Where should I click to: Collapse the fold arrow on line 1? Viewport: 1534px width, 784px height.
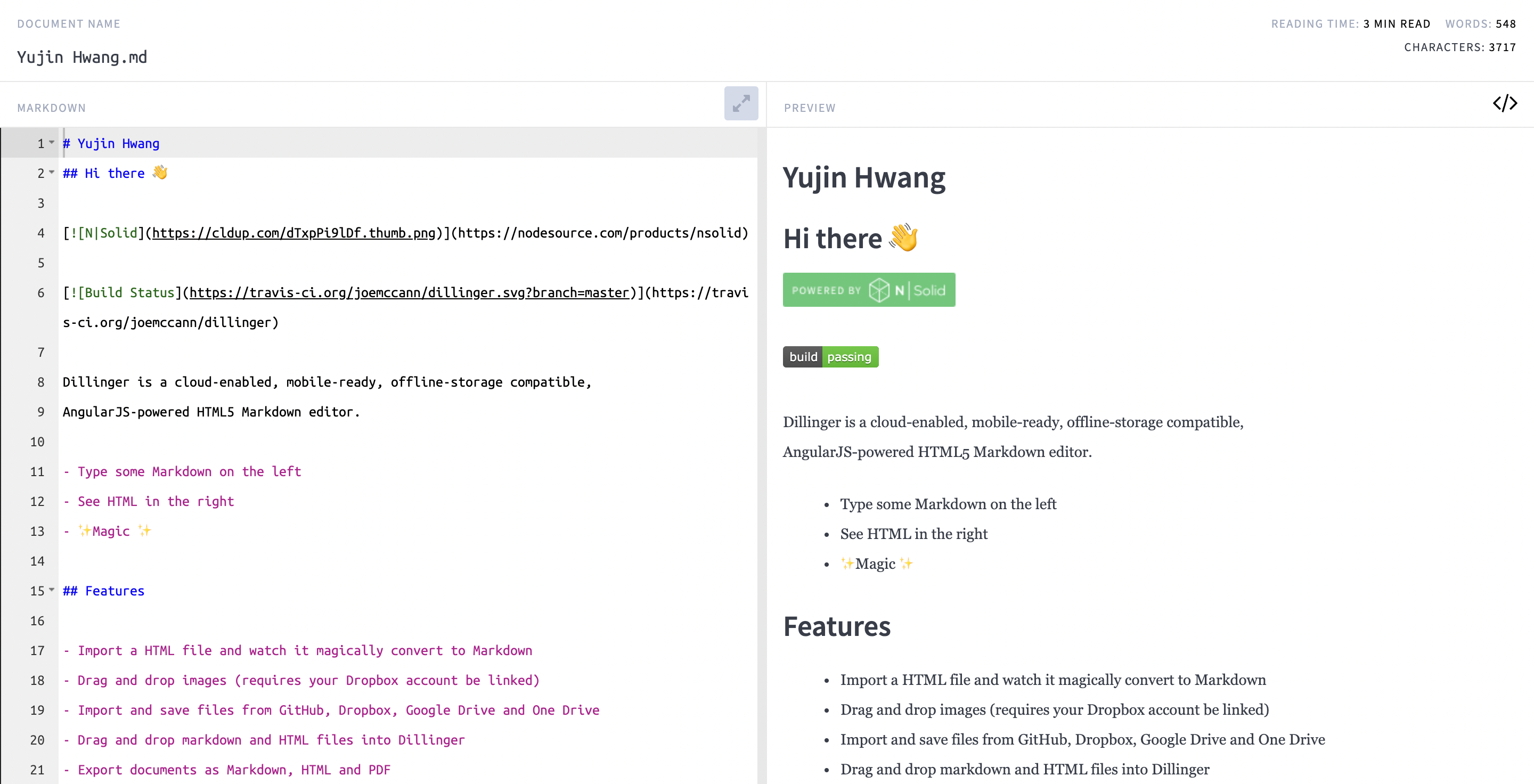[x=52, y=143]
